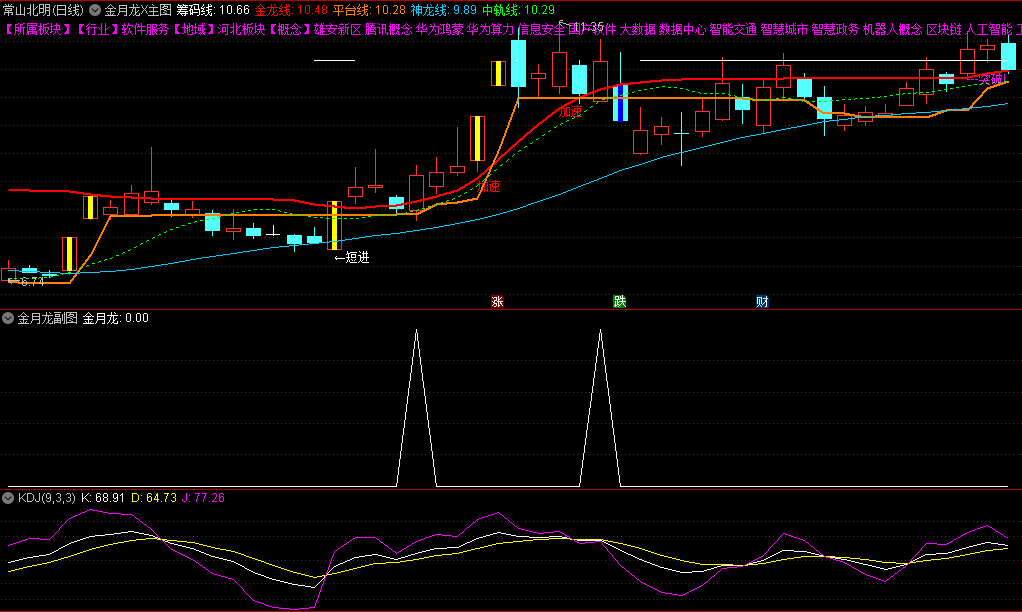
Task: Click the green 跌 event marker
Action: tap(619, 301)
